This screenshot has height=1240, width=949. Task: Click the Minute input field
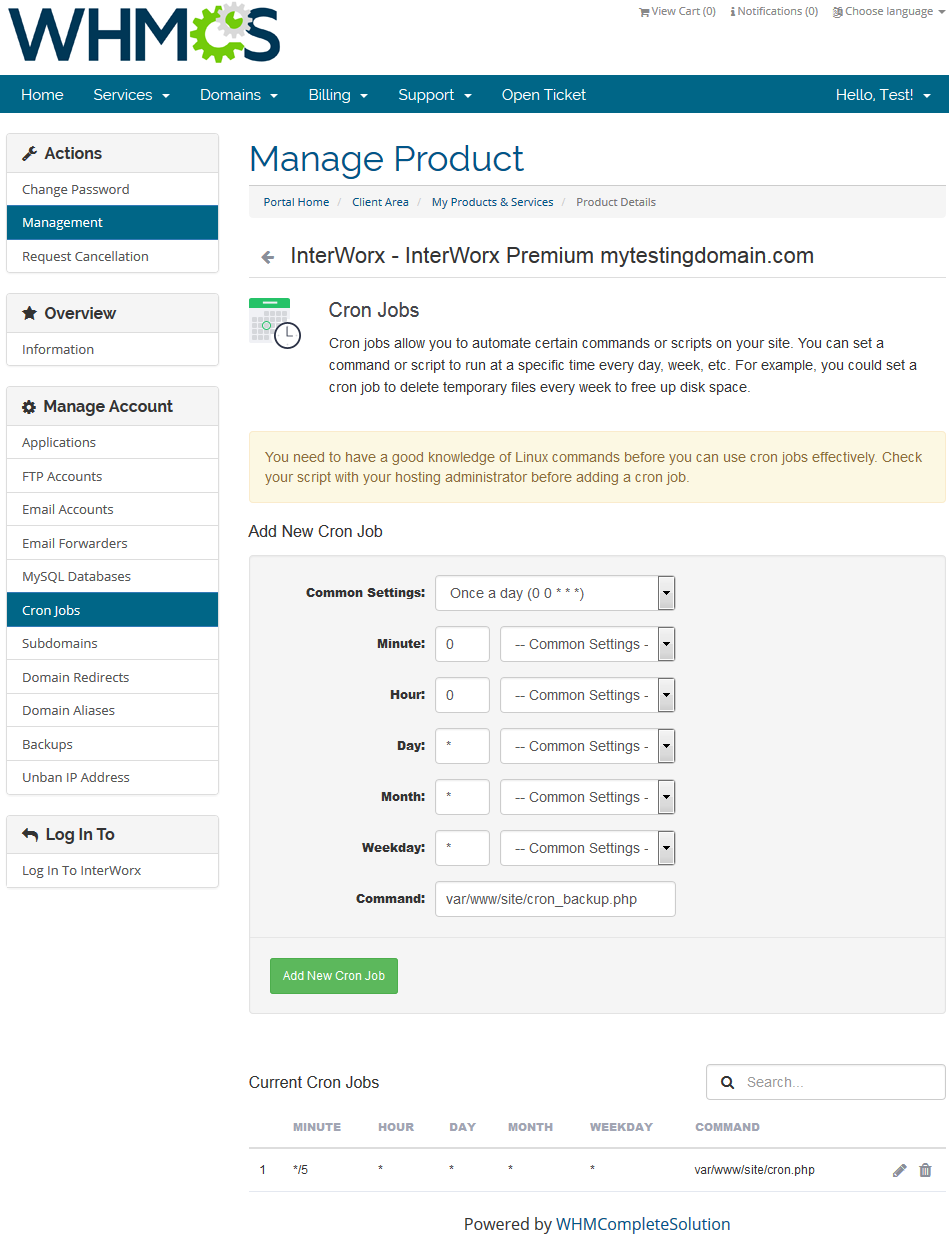462,644
